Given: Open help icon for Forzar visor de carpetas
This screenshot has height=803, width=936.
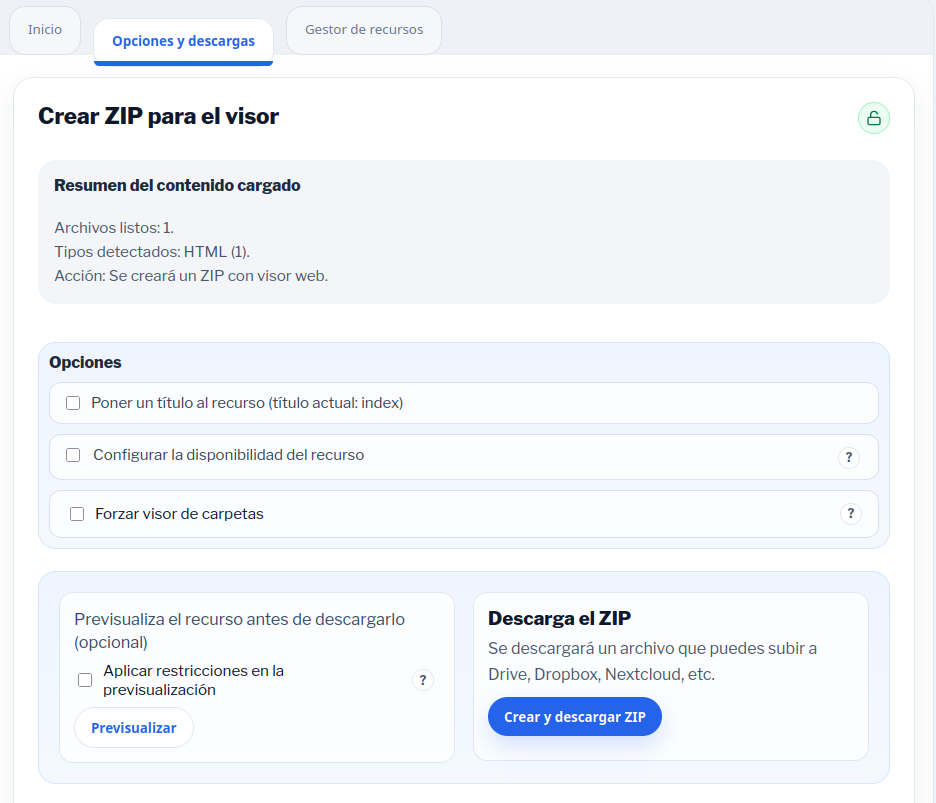Looking at the screenshot, I should tap(850, 514).
